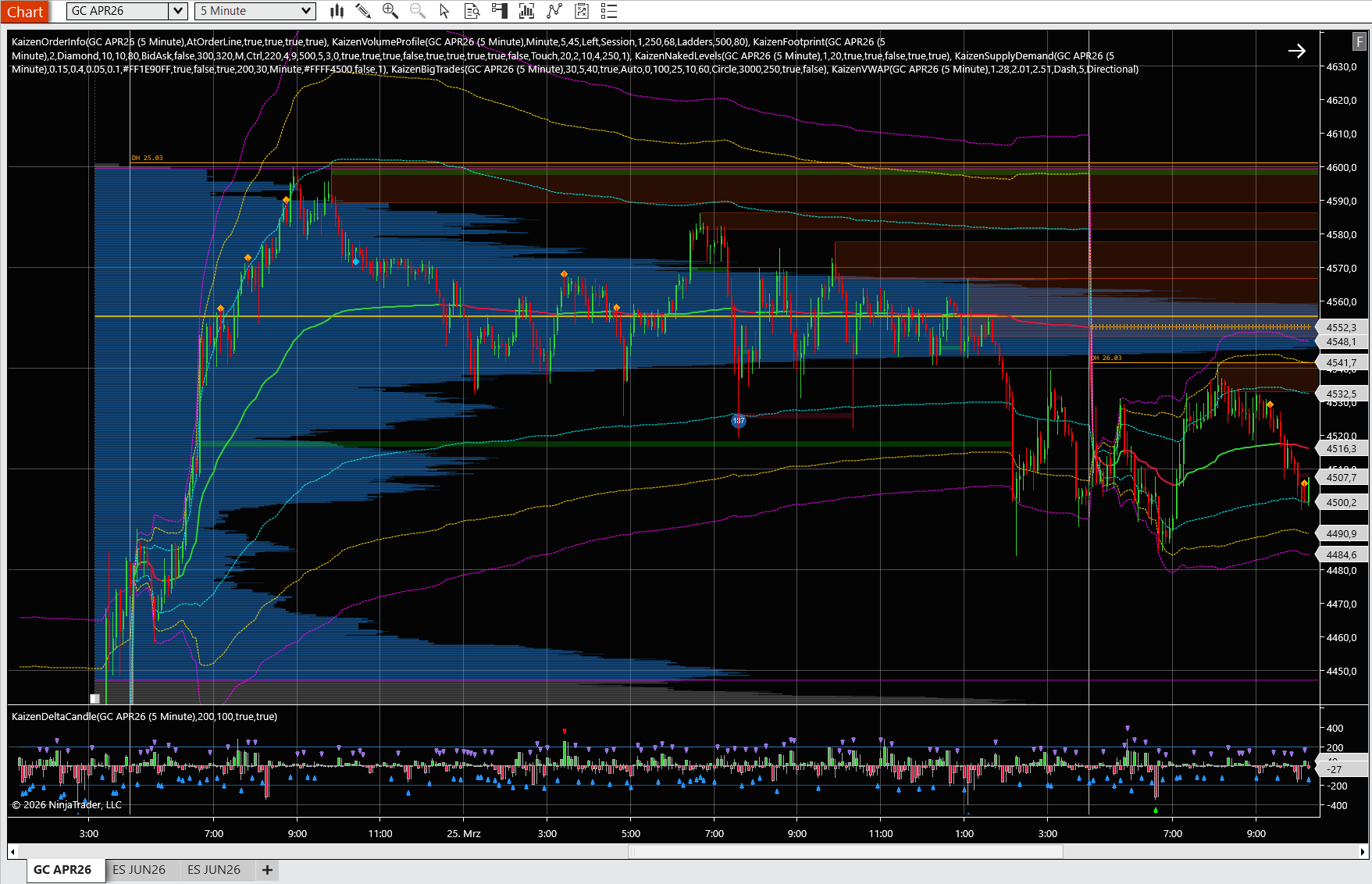Open the bar type selector icon

coord(337,11)
